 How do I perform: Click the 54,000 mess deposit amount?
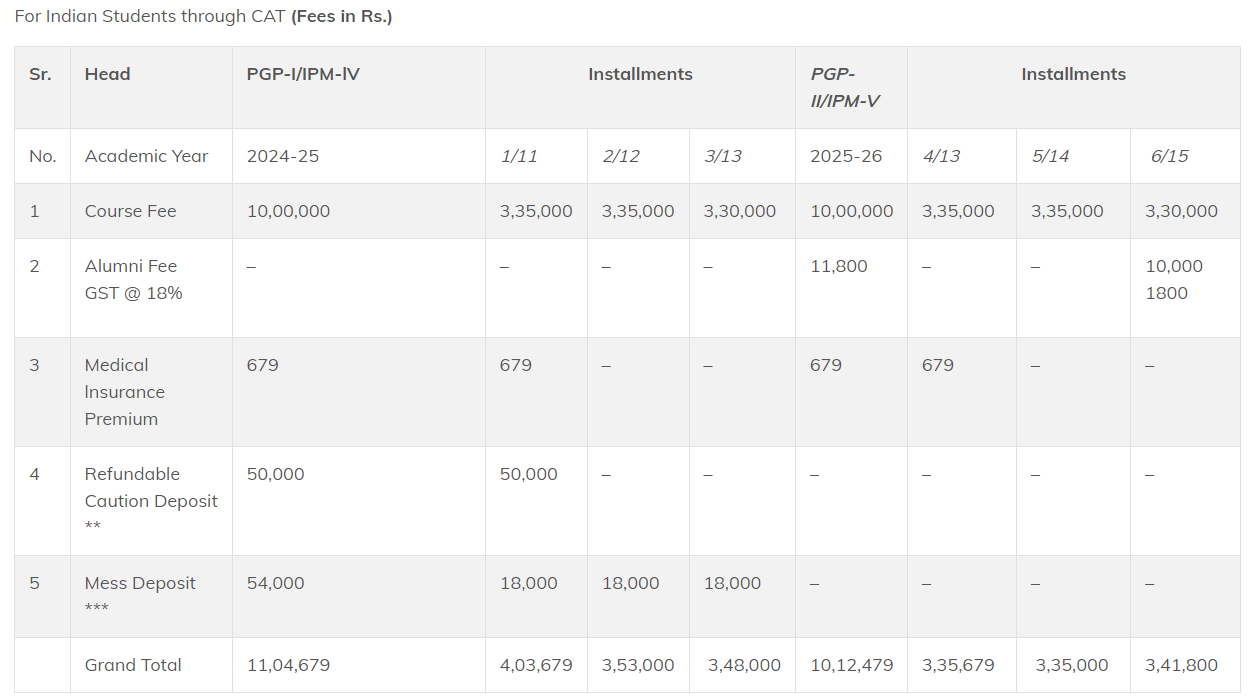pyautogui.click(x=275, y=583)
